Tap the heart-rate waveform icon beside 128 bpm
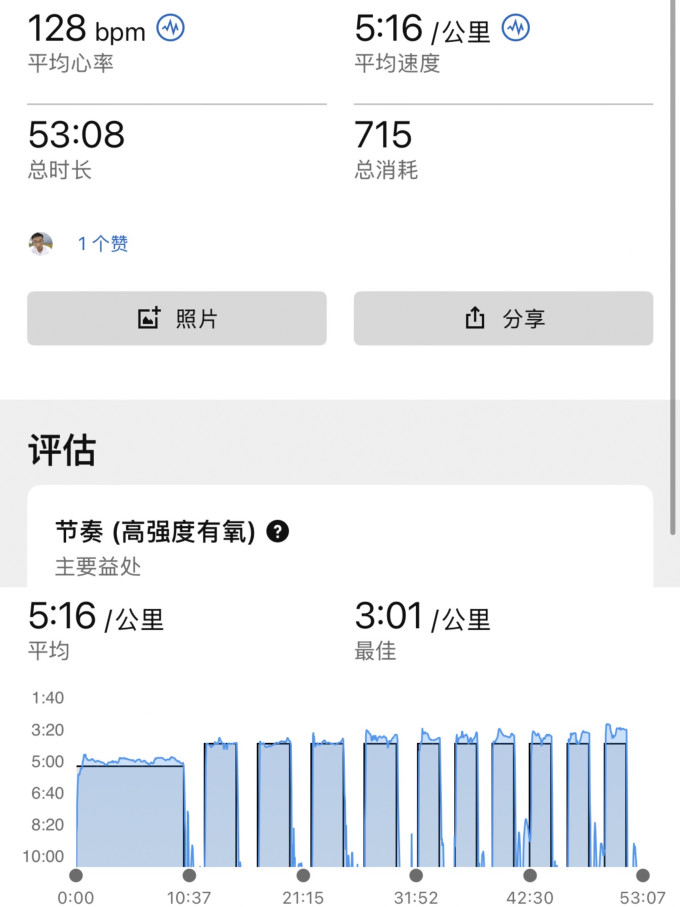The image size is (680, 907). click(171, 27)
